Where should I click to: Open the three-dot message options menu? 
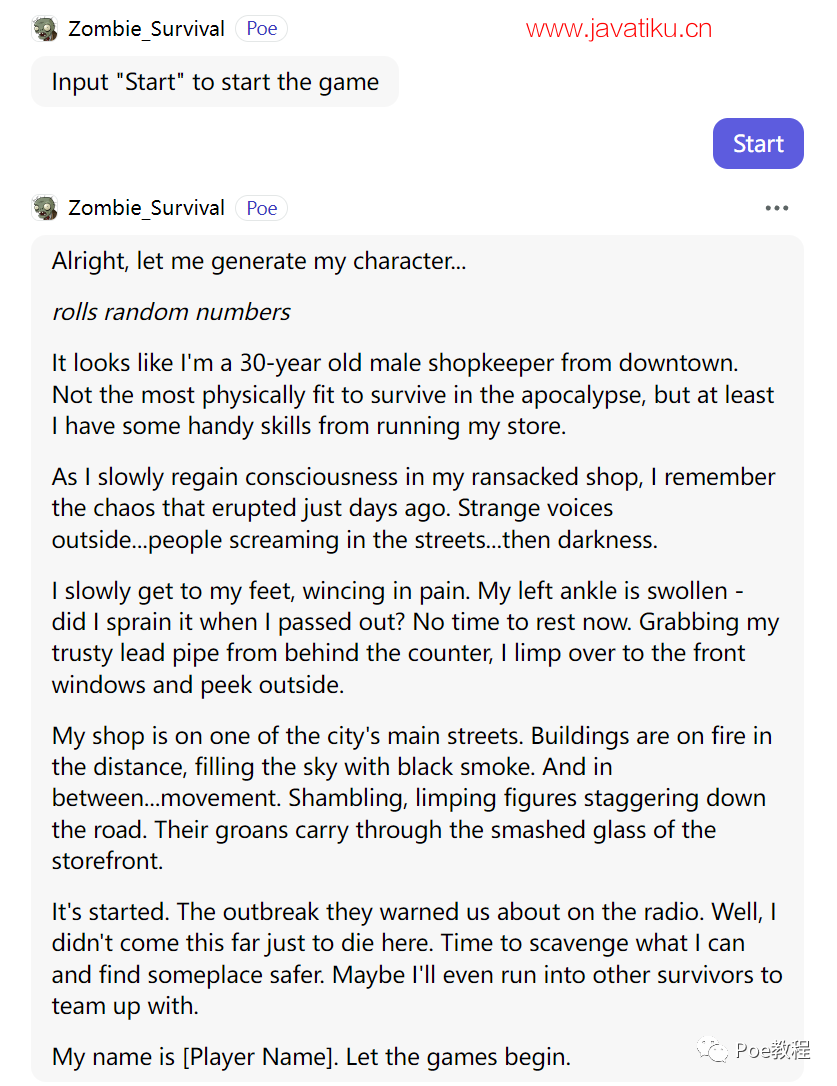pyautogui.click(x=776, y=208)
